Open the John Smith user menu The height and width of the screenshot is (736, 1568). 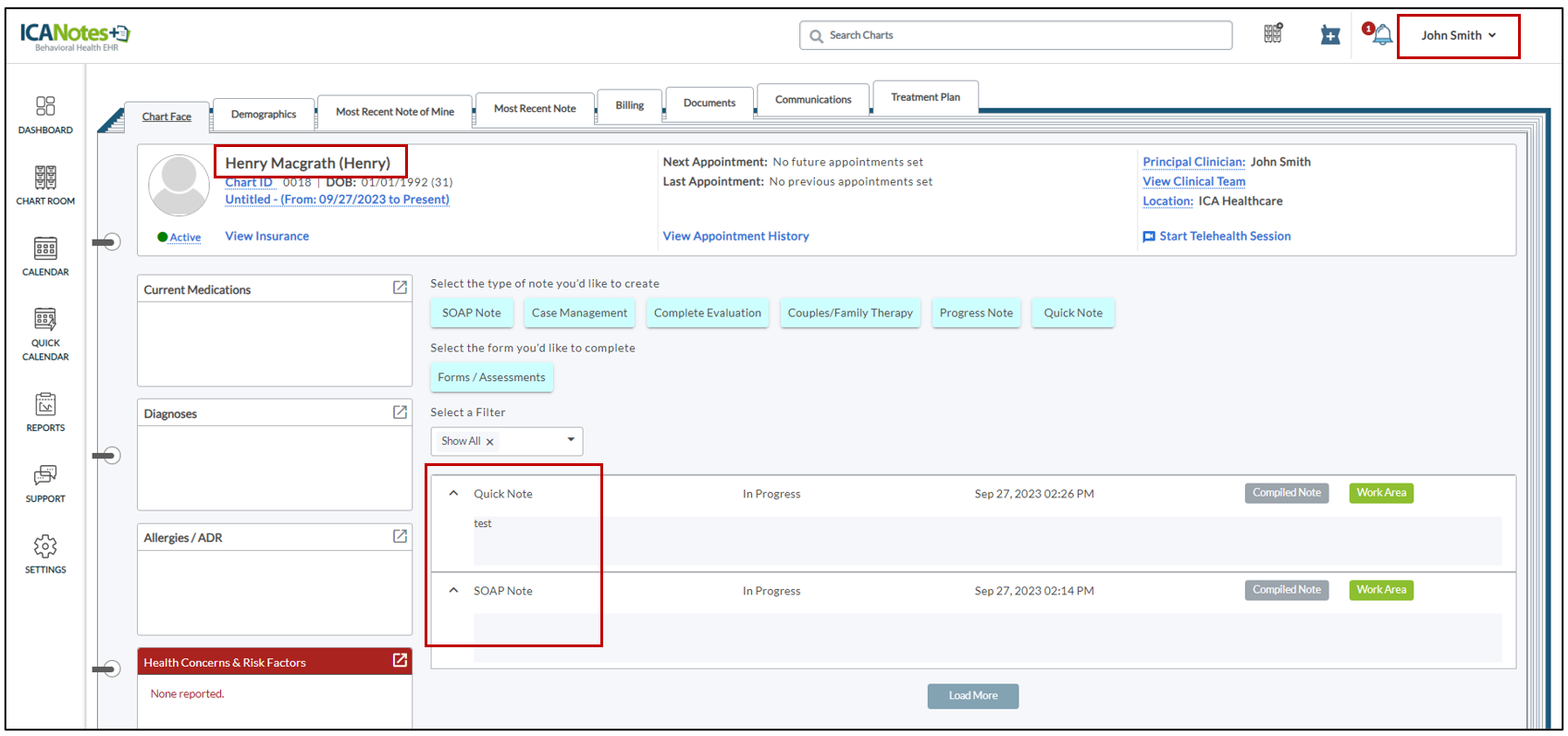[x=1458, y=36]
